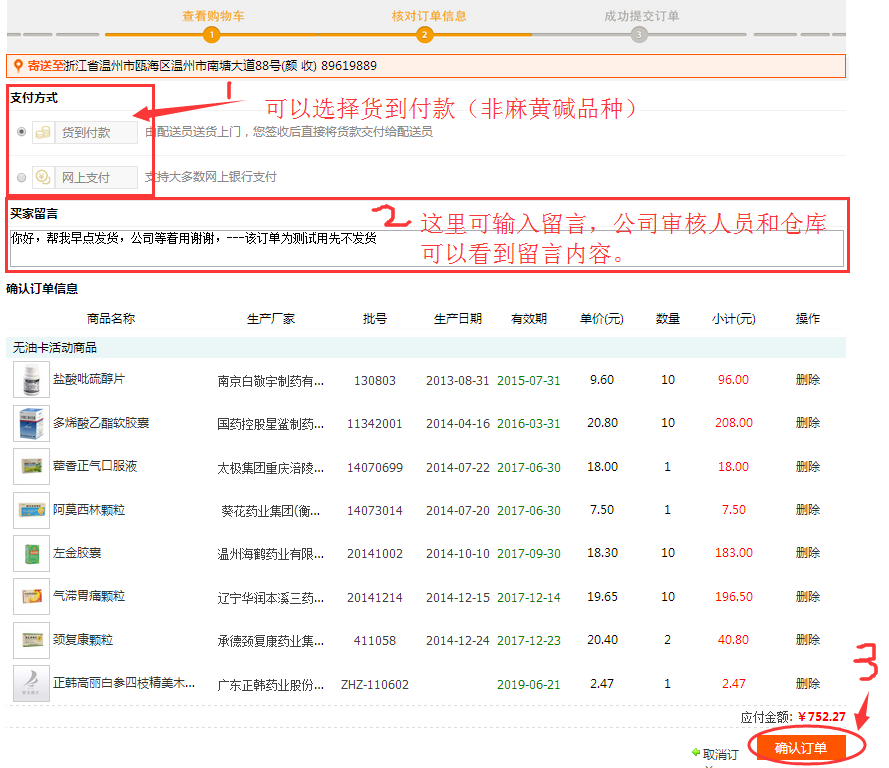Click the total amount ¥752.27
889x768 pixels.
[x=822, y=716]
